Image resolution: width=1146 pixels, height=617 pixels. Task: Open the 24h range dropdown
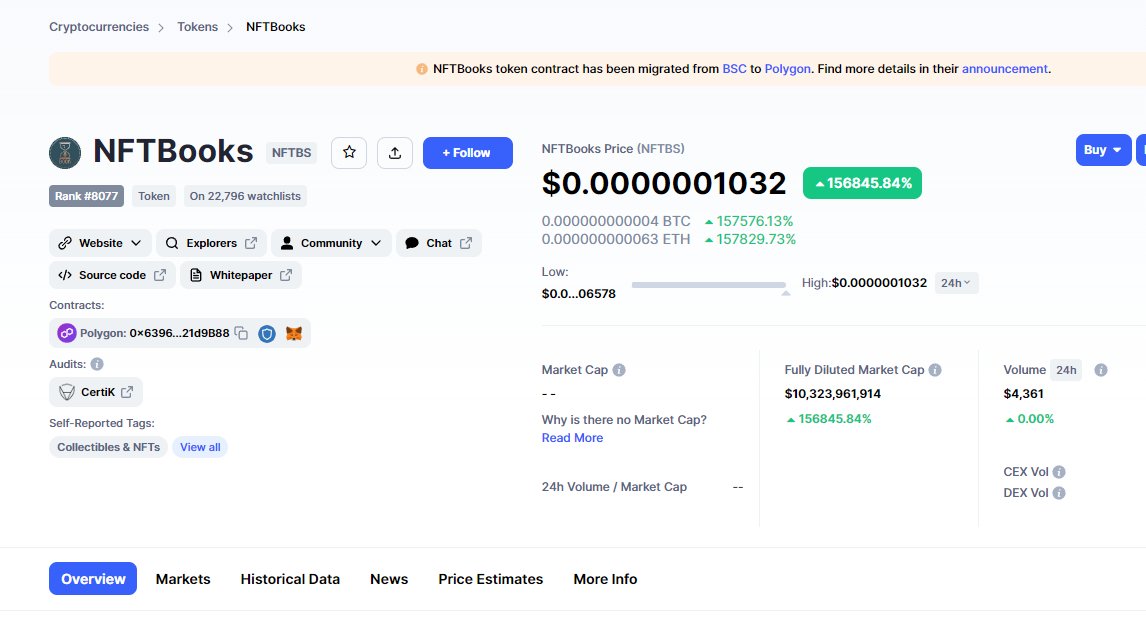(x=956, y=283)
